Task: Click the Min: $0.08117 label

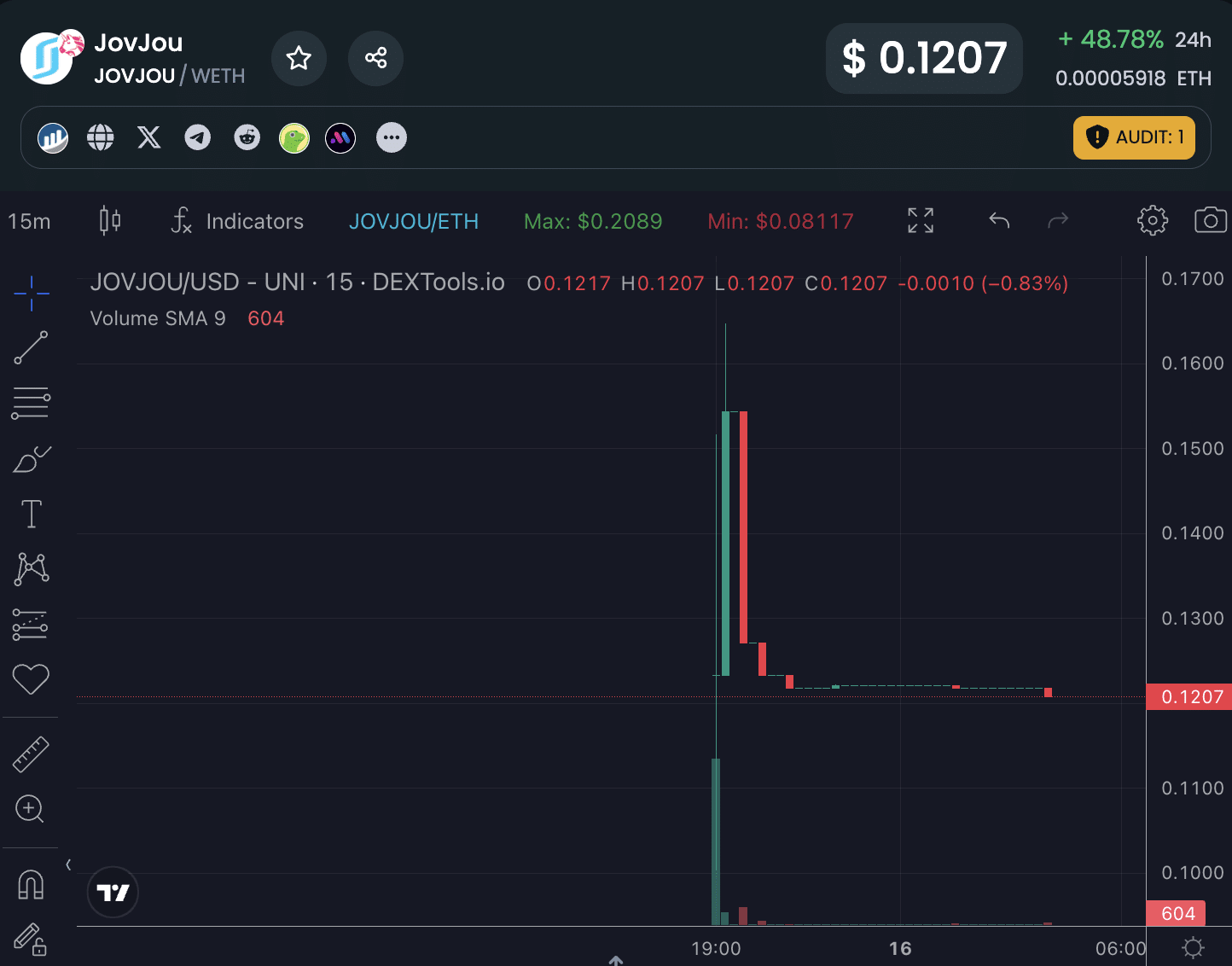Action: 781,222
